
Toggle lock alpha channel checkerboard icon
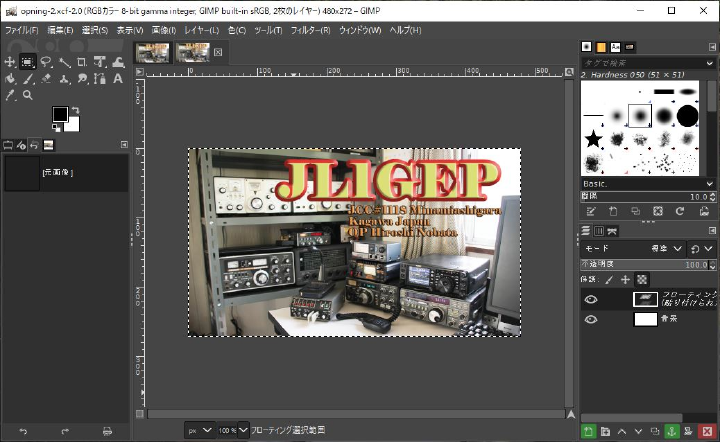click(x=642, y=279)
